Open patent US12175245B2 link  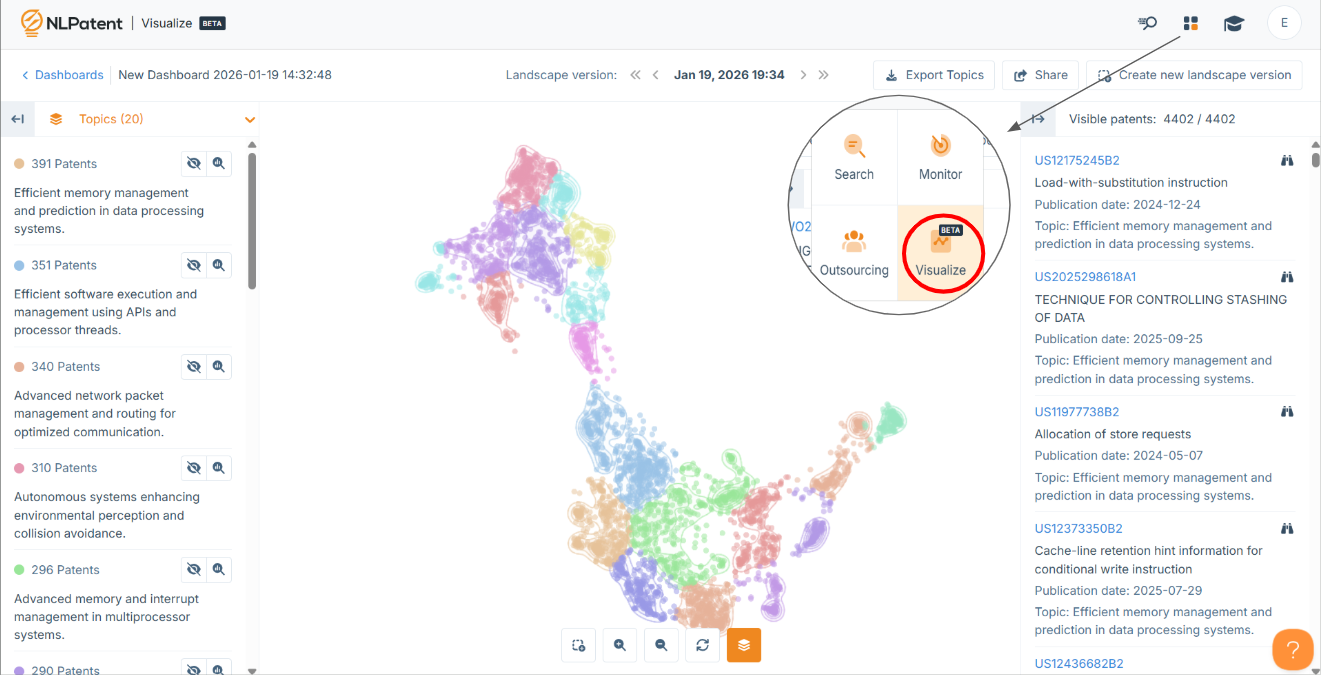click(1077, 160)
